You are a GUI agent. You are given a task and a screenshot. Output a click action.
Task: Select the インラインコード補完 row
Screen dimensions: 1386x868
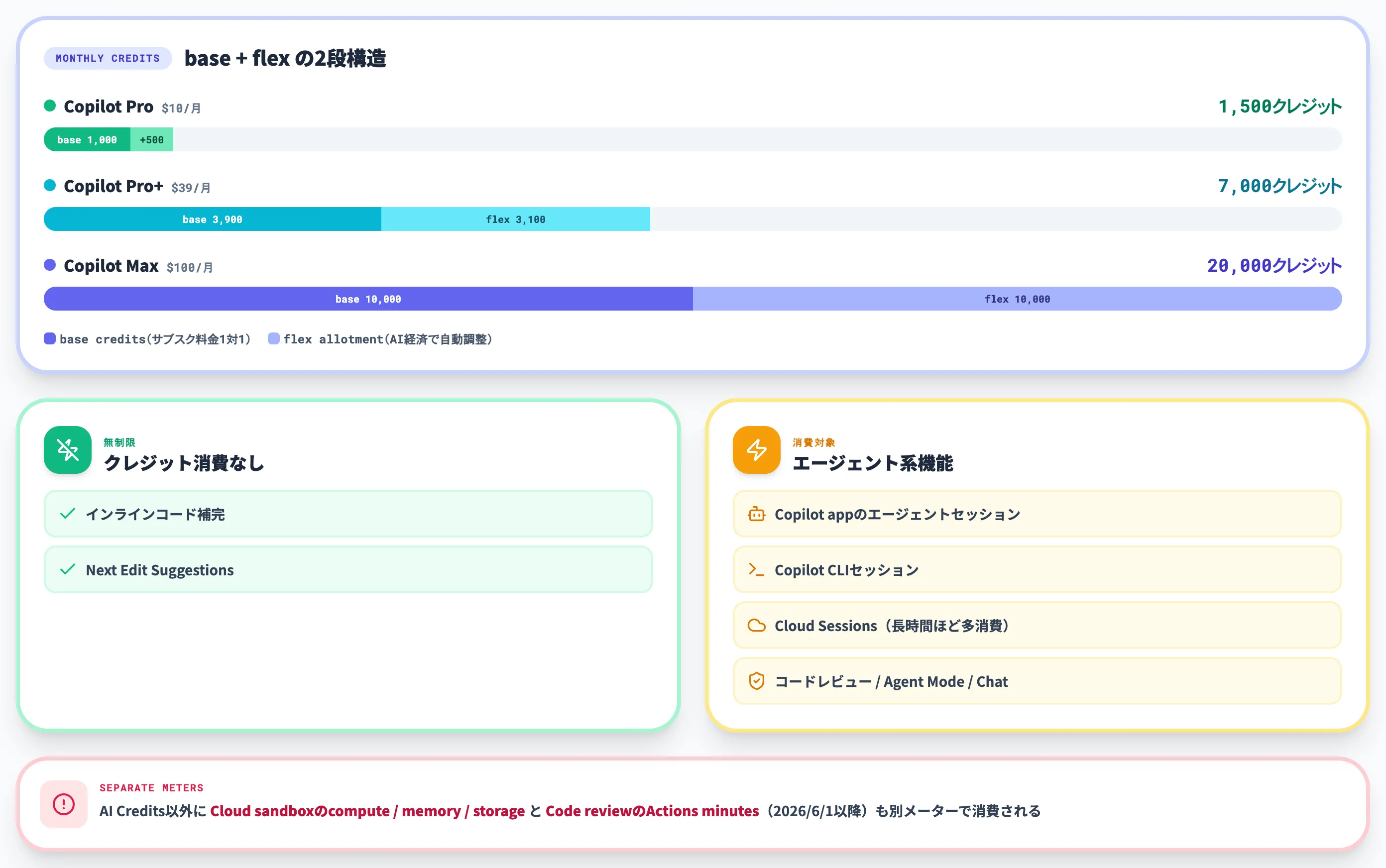(348, 514)
